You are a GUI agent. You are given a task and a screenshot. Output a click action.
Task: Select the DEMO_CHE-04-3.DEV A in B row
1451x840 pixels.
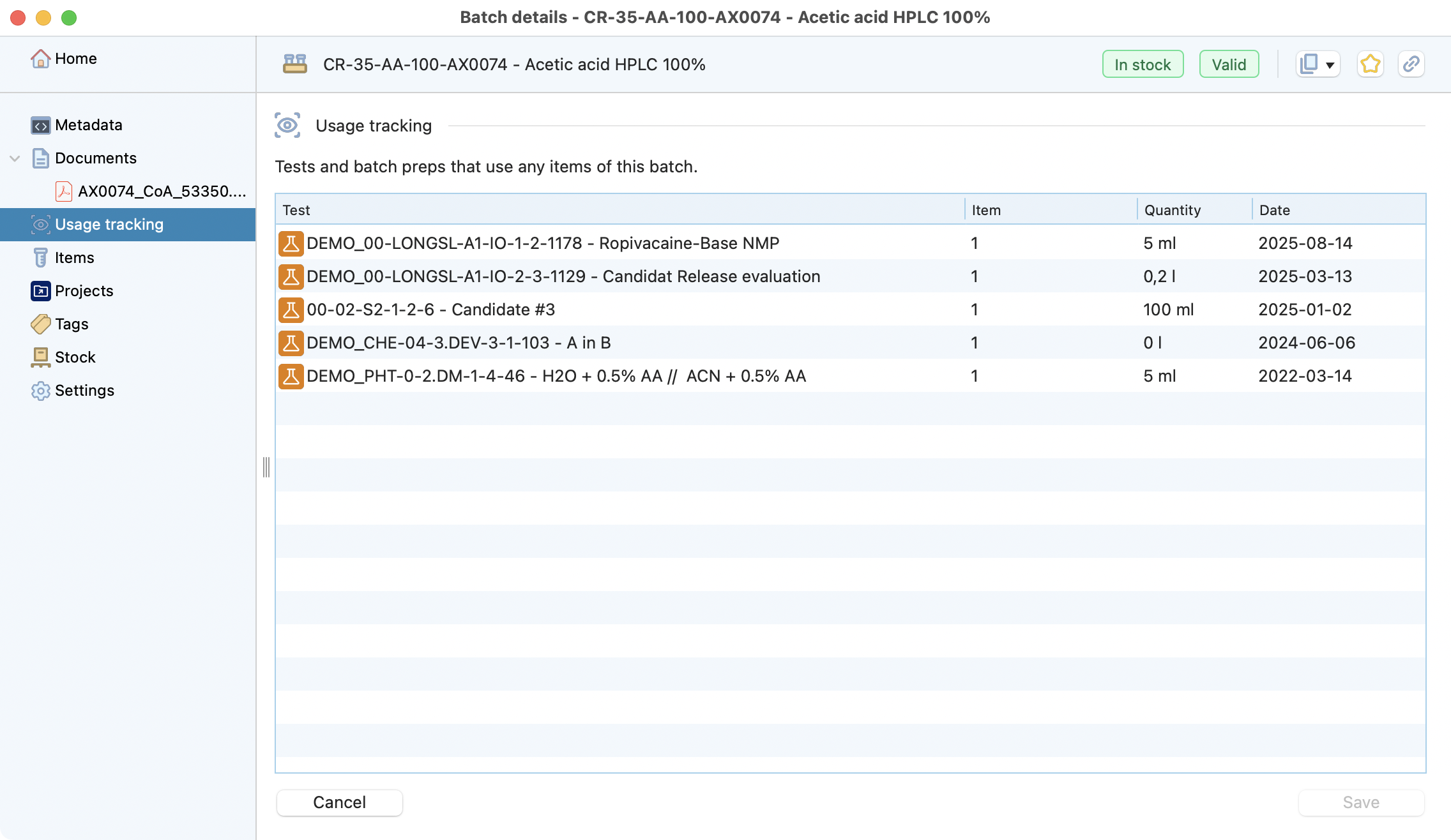[x=459, y=343]
